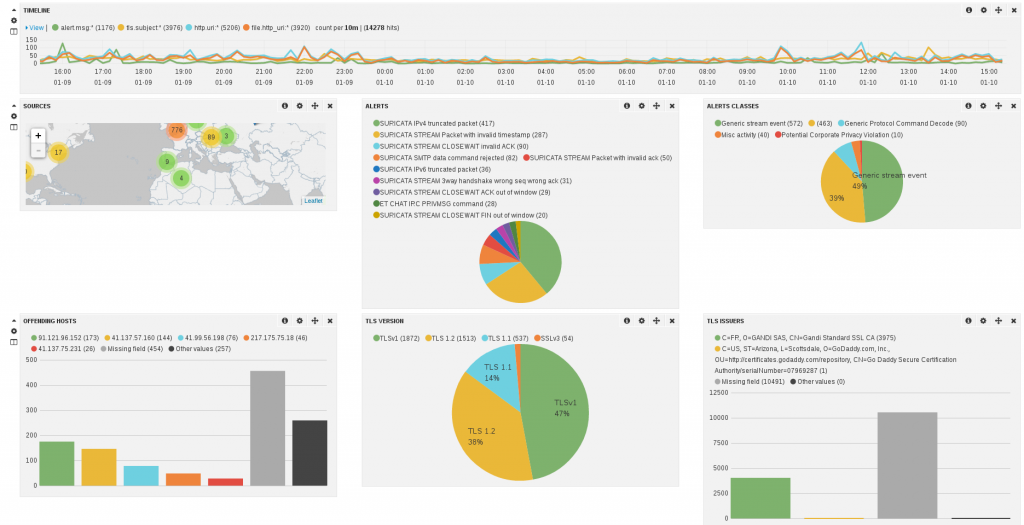Click move icon on the Alerts panel
Screen dimensions: 1024x525
pos(657,106)
